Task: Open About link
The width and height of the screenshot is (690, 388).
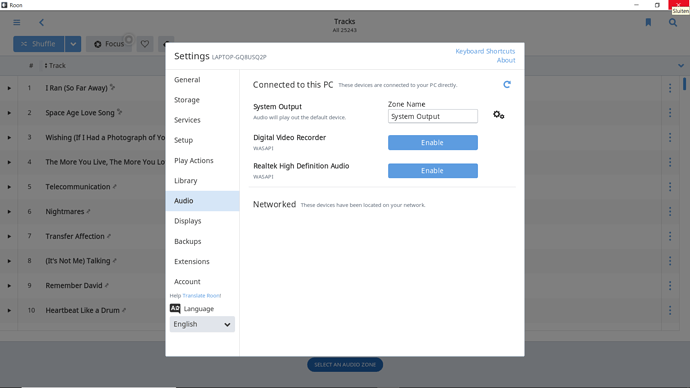Action: (x=506, y=60)
